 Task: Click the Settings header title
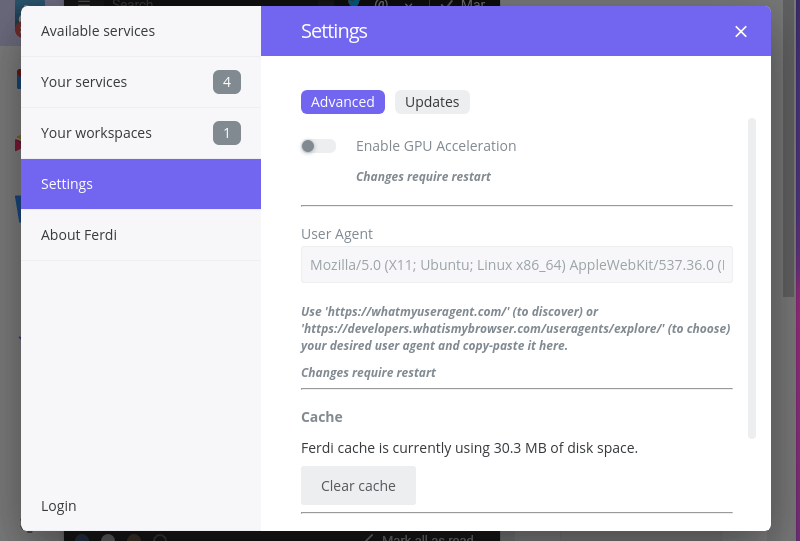[334, 32]
